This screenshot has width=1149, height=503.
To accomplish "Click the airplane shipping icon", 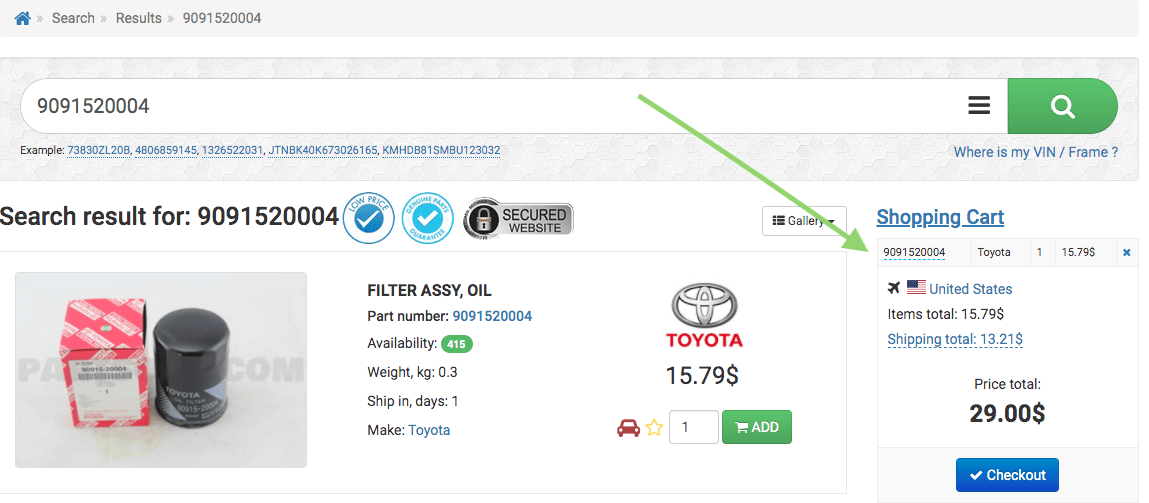I will pyautogui.click(x=893, y=287).
